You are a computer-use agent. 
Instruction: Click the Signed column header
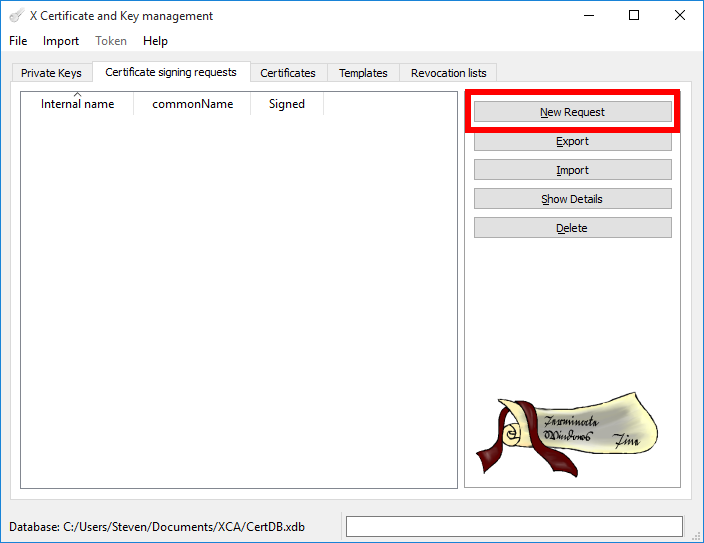point(287,104)
